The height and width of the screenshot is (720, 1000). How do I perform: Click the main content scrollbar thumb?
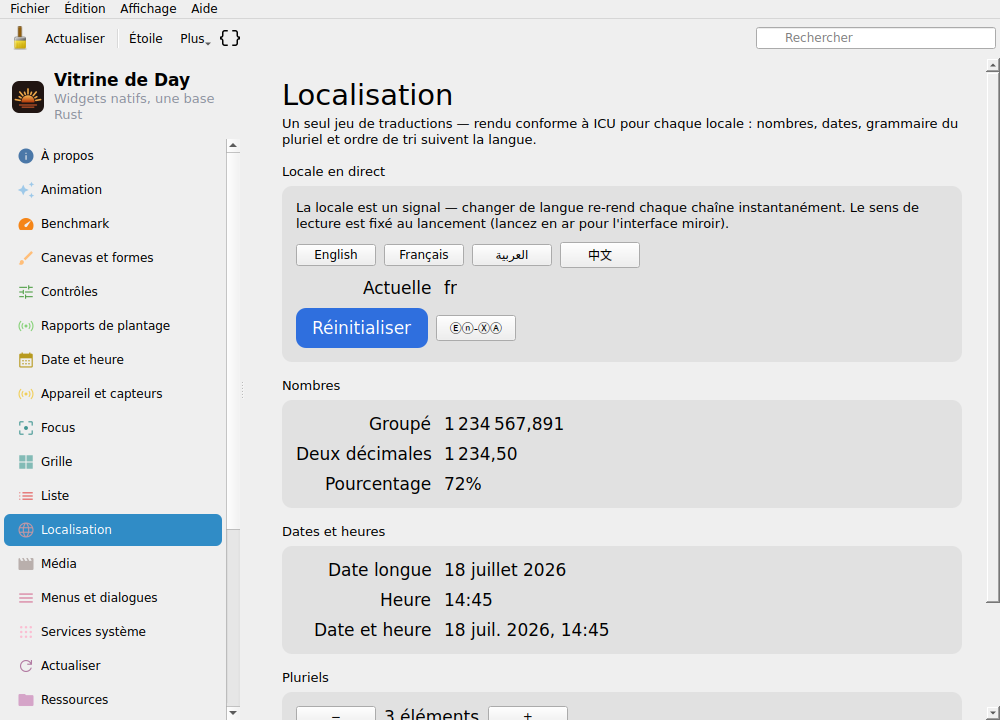click(x=992, y=337)
